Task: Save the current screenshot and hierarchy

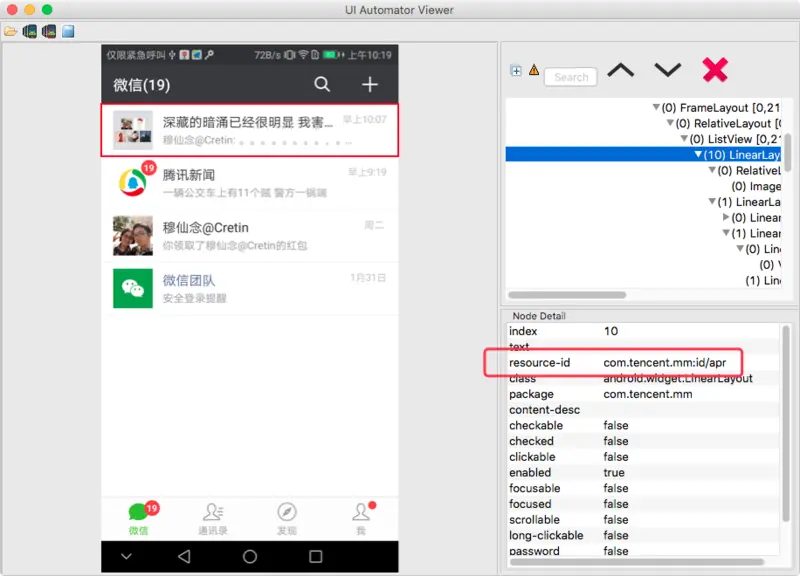Action: coord(67,31)
